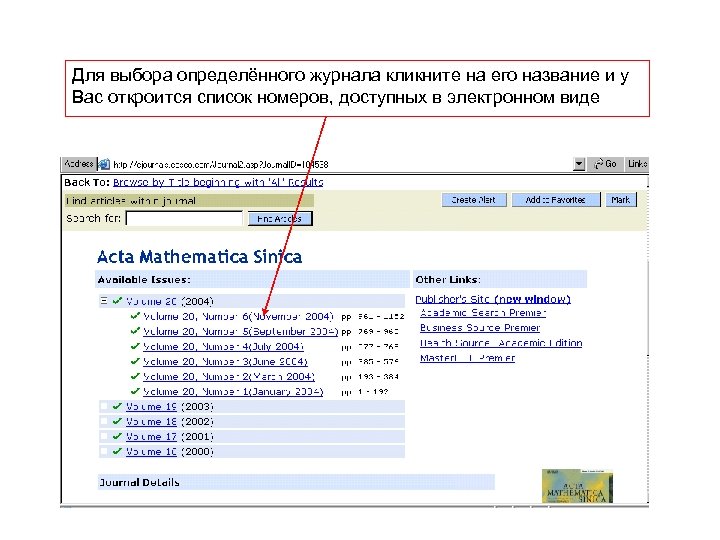This screenshot has width=720, height=540.
Task: Click the Mark button
Action: (621, 200)
